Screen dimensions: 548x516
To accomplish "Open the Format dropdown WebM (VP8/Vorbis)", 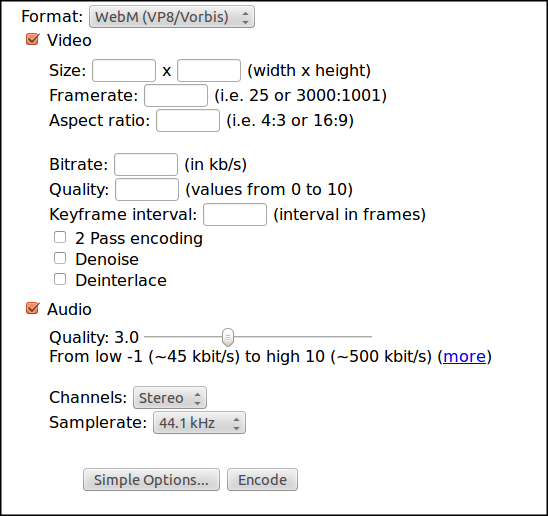I will point(172,17).
